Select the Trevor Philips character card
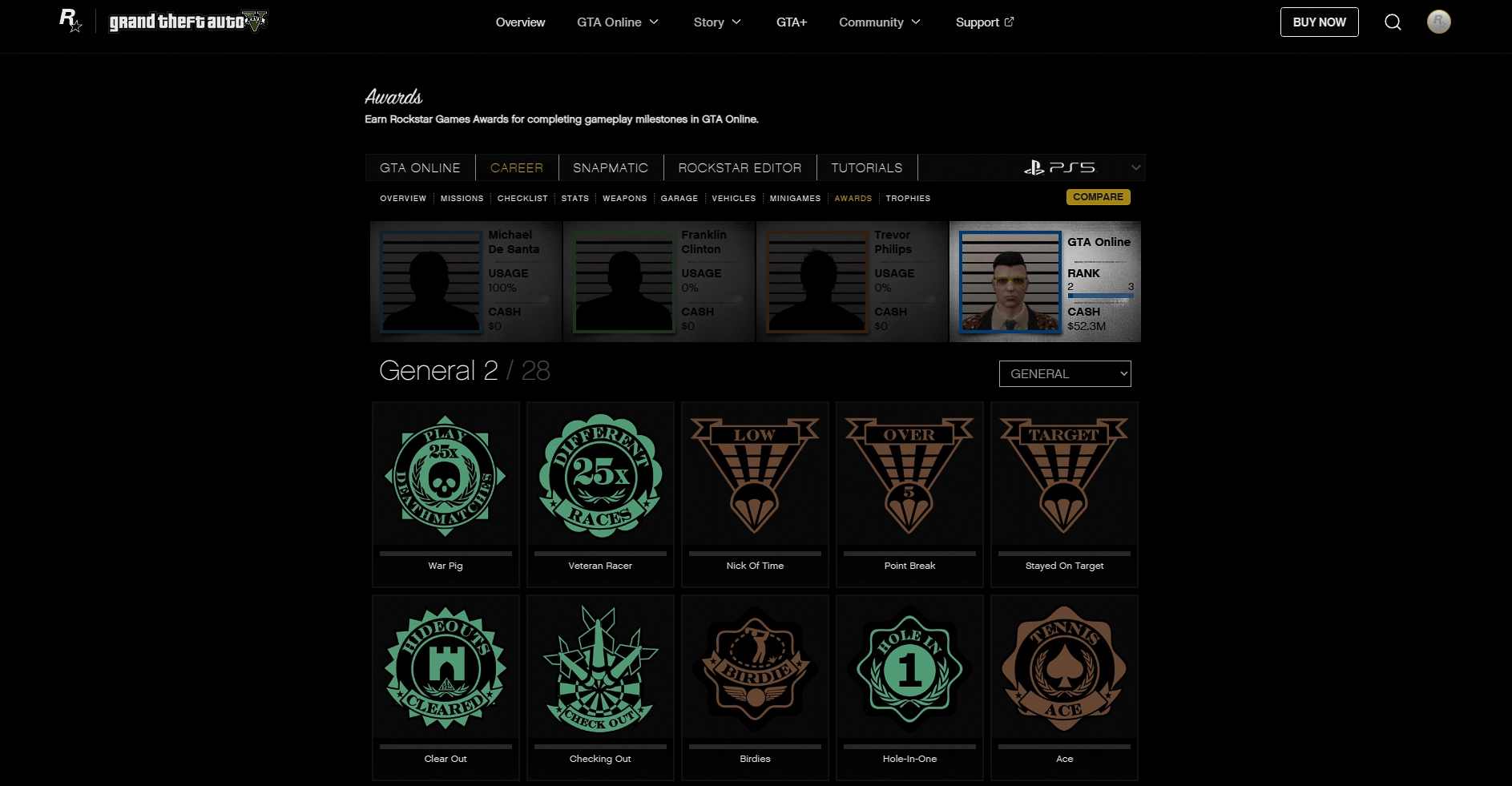1512x786 pixels. [853, 281]
